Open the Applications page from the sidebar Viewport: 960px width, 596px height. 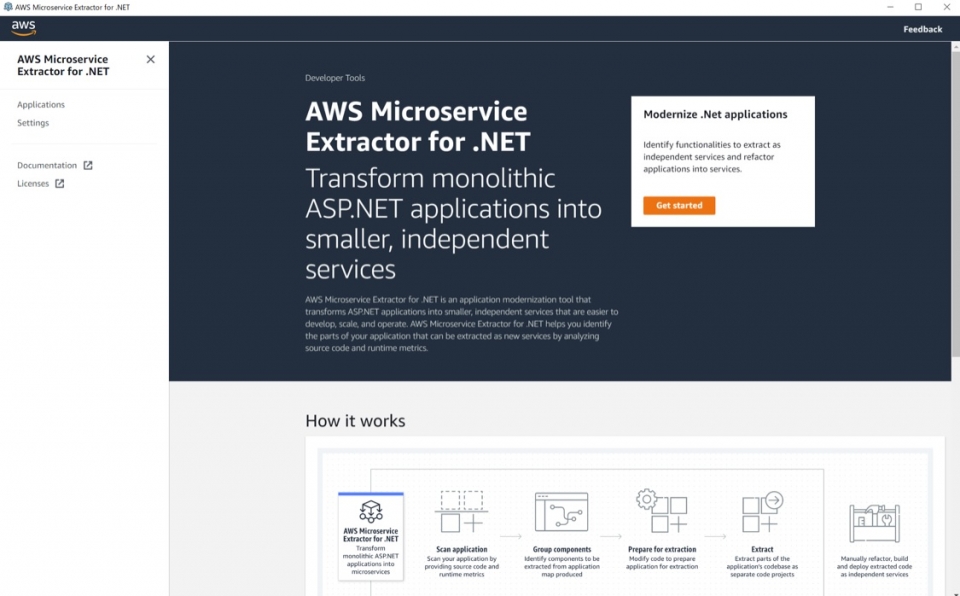point(42,104)
